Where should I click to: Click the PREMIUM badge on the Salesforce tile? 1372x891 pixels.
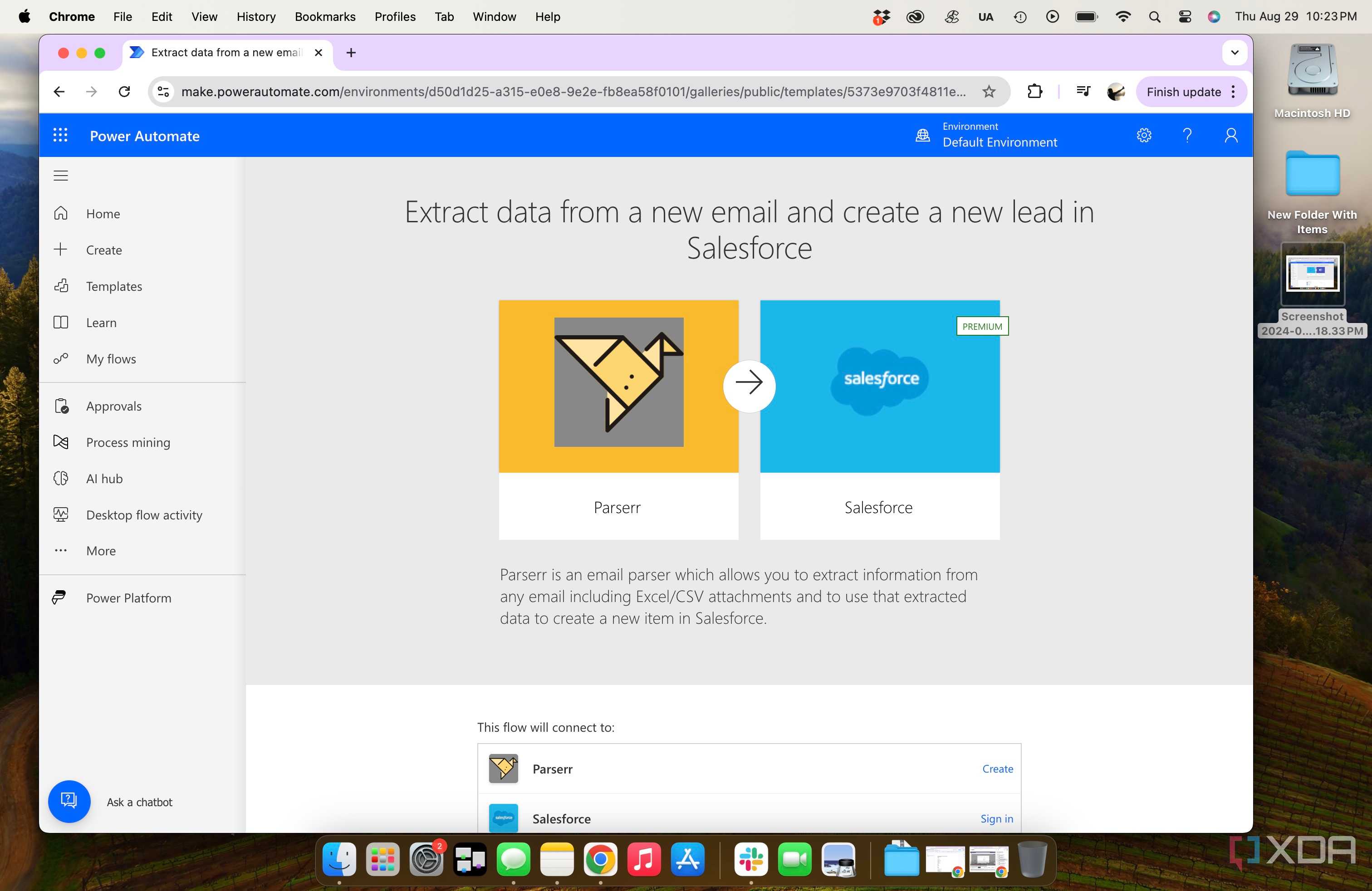pos(982,326)
